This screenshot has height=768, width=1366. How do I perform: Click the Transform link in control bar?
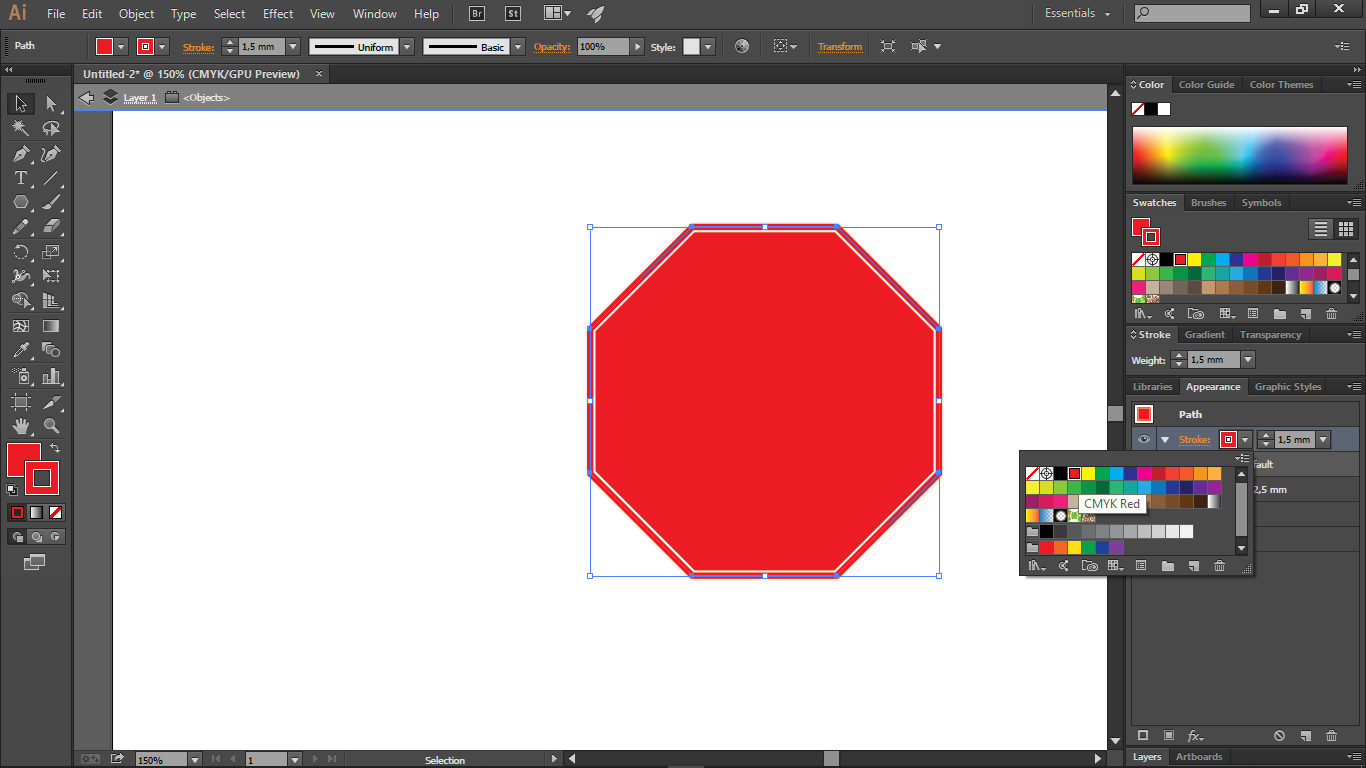tap(840, 47)
